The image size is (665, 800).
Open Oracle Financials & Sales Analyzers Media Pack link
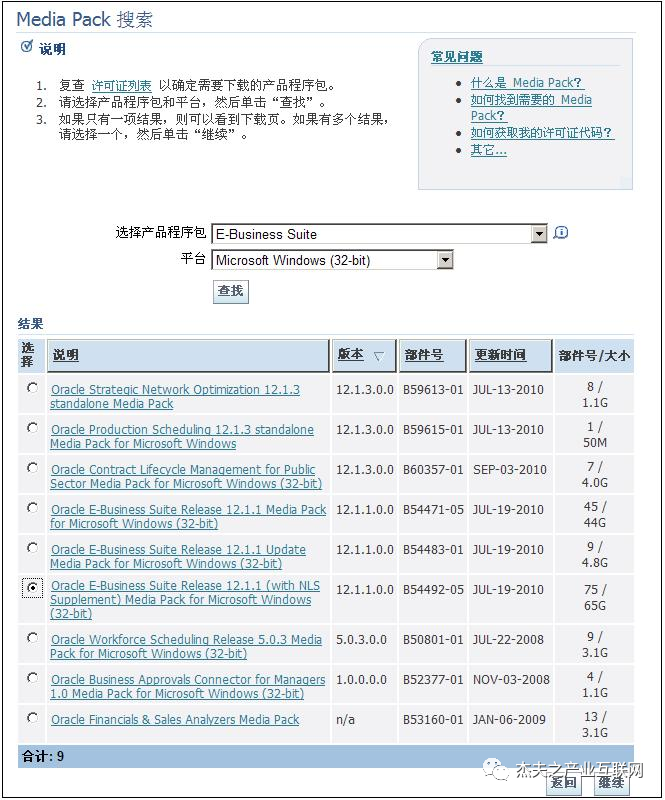point(175,719)
